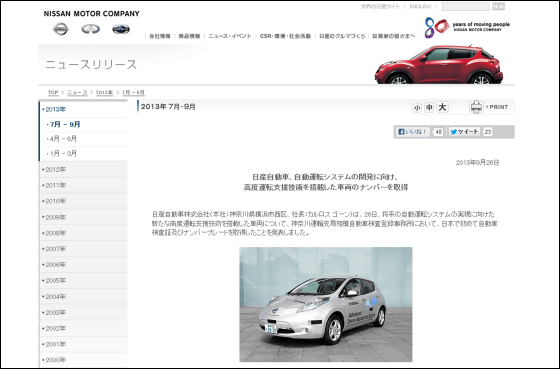The height and width of the screenshot is (369, 560).
Task: Open the 世界の日産サイト link
Action: pyautogui.click(x=380, y=6)
